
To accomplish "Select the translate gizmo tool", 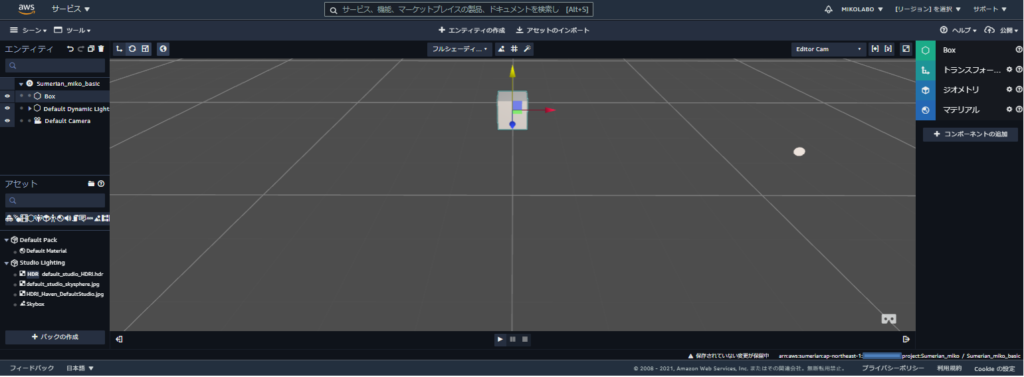I will (x=119, y=49).
